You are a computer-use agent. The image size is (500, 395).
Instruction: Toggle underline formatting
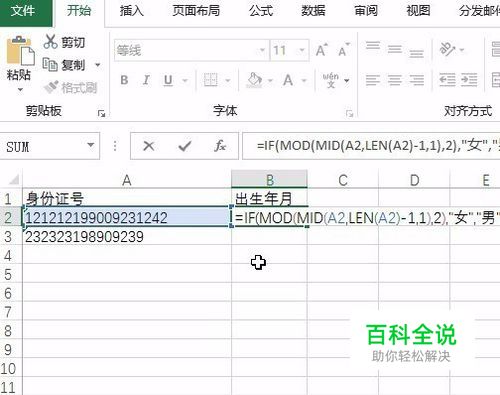[x=168, y=80]
